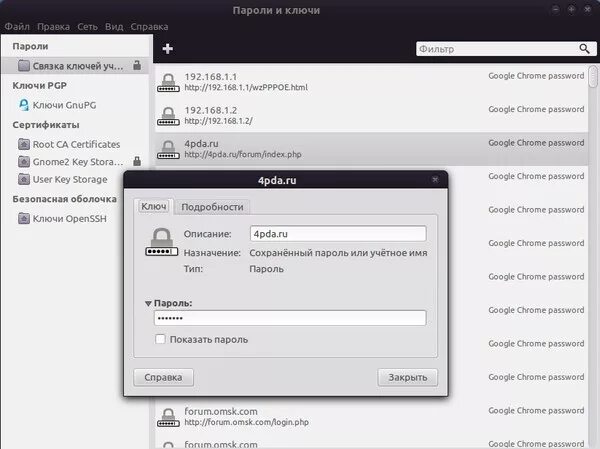Collapse the Пароль section triangle
600x449 pixels.
pyautogui.click(x=148, y=303)
